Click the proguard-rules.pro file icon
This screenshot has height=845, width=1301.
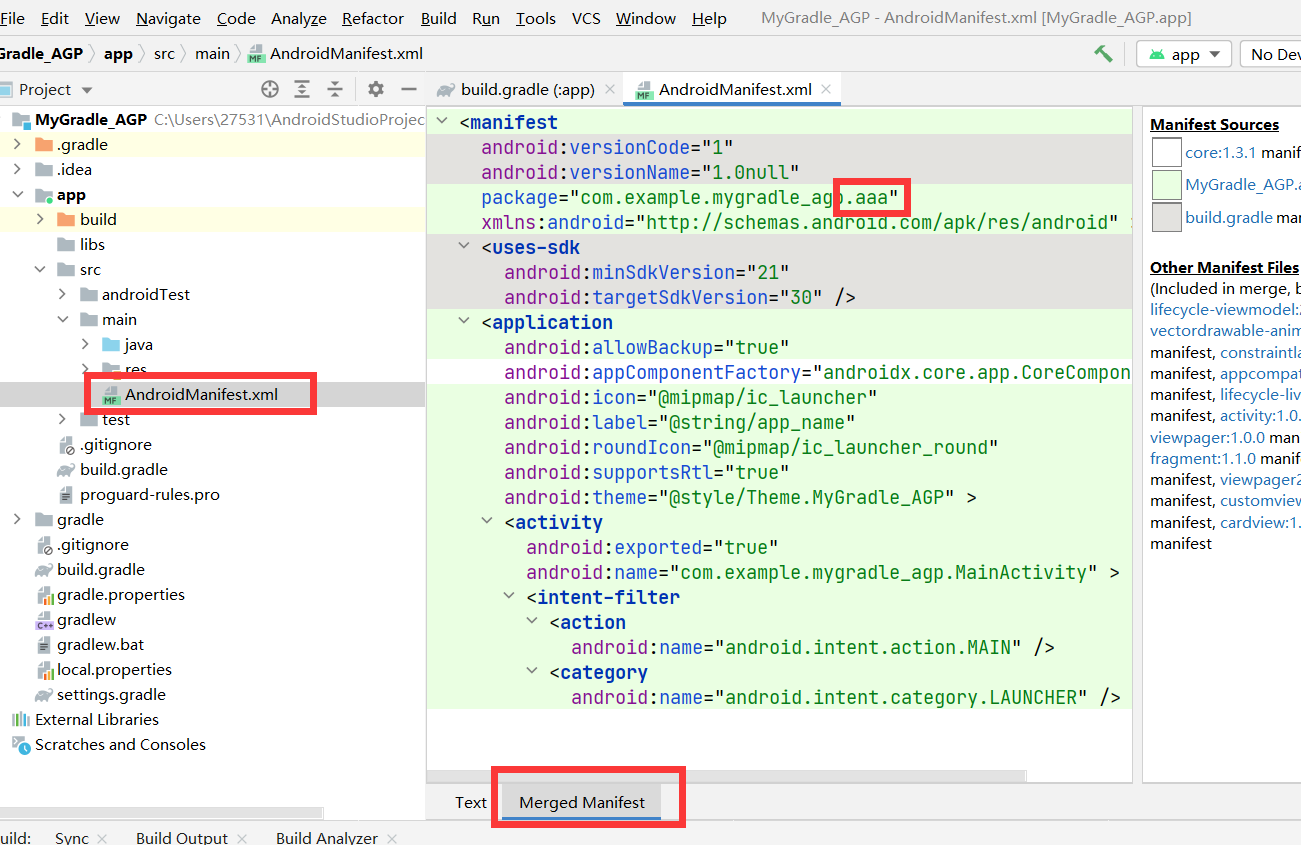[66, 494]
